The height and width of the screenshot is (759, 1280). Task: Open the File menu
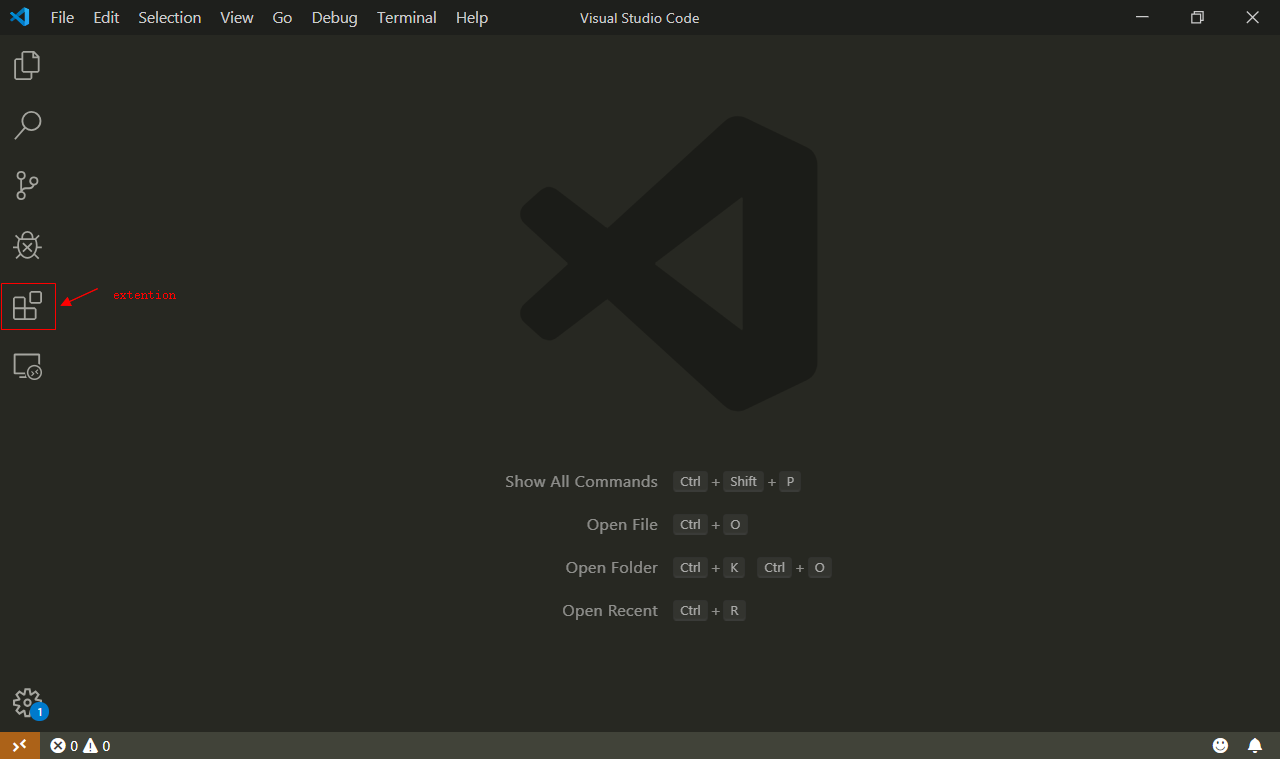62,17
